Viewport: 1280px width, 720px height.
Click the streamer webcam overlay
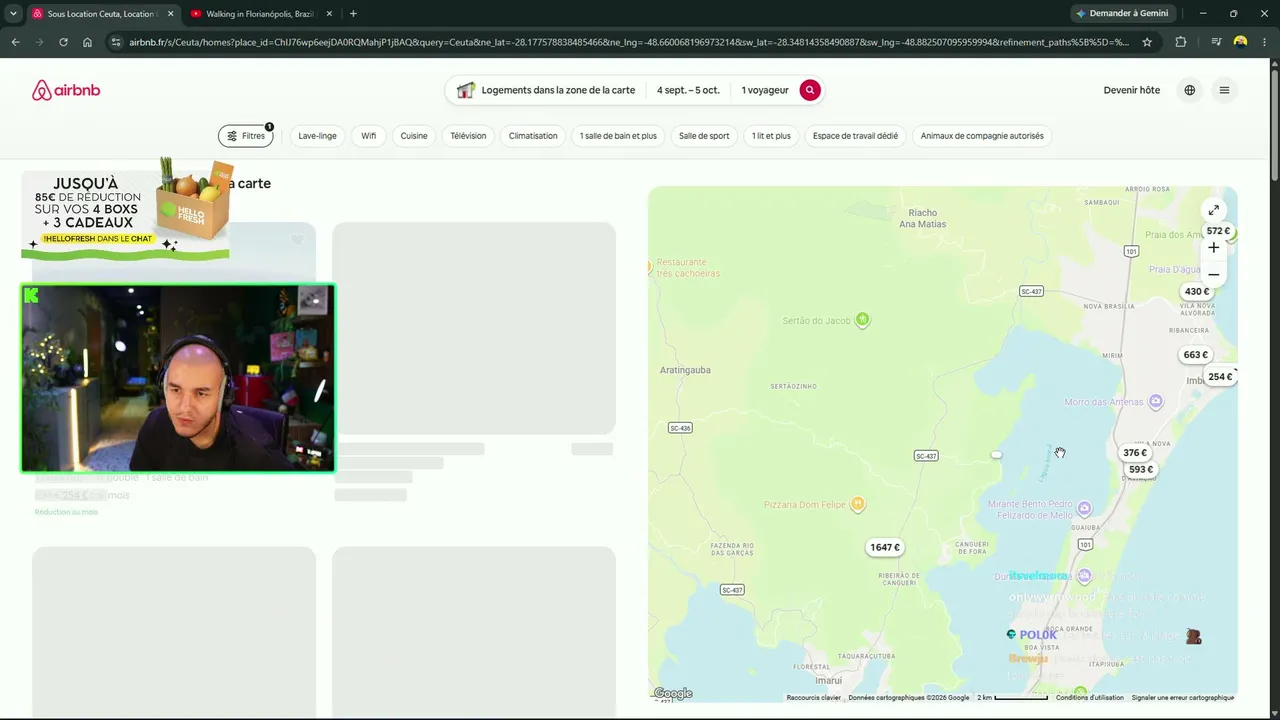click(178, 378)
